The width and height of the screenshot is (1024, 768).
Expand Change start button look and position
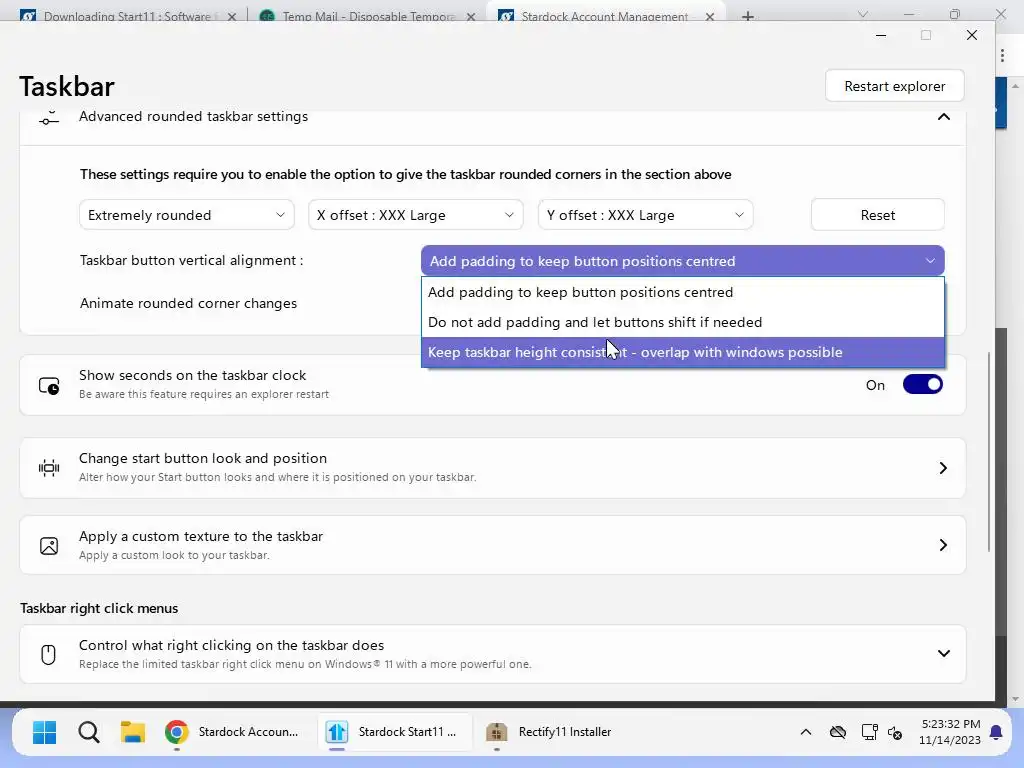(x=943, y=468)
